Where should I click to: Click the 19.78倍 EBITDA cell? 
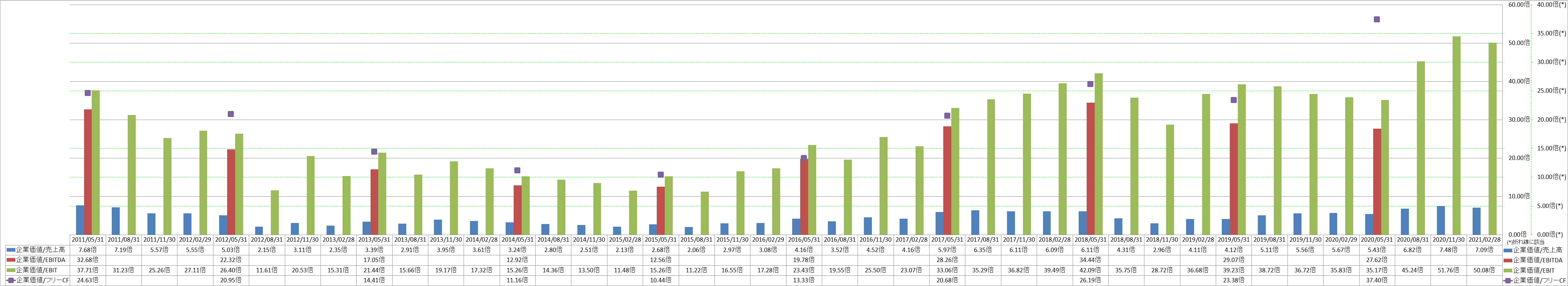[x=804, y=260]
